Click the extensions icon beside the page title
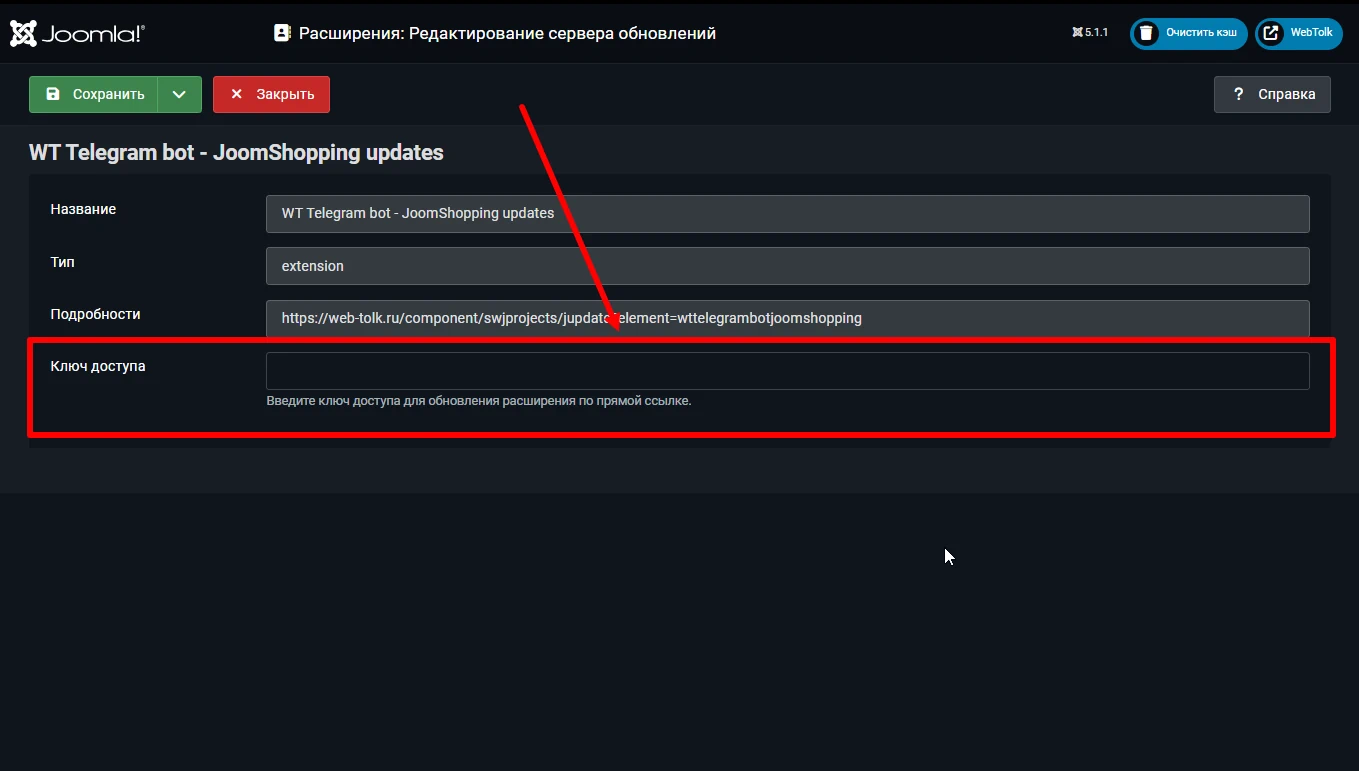 (282, 33)
